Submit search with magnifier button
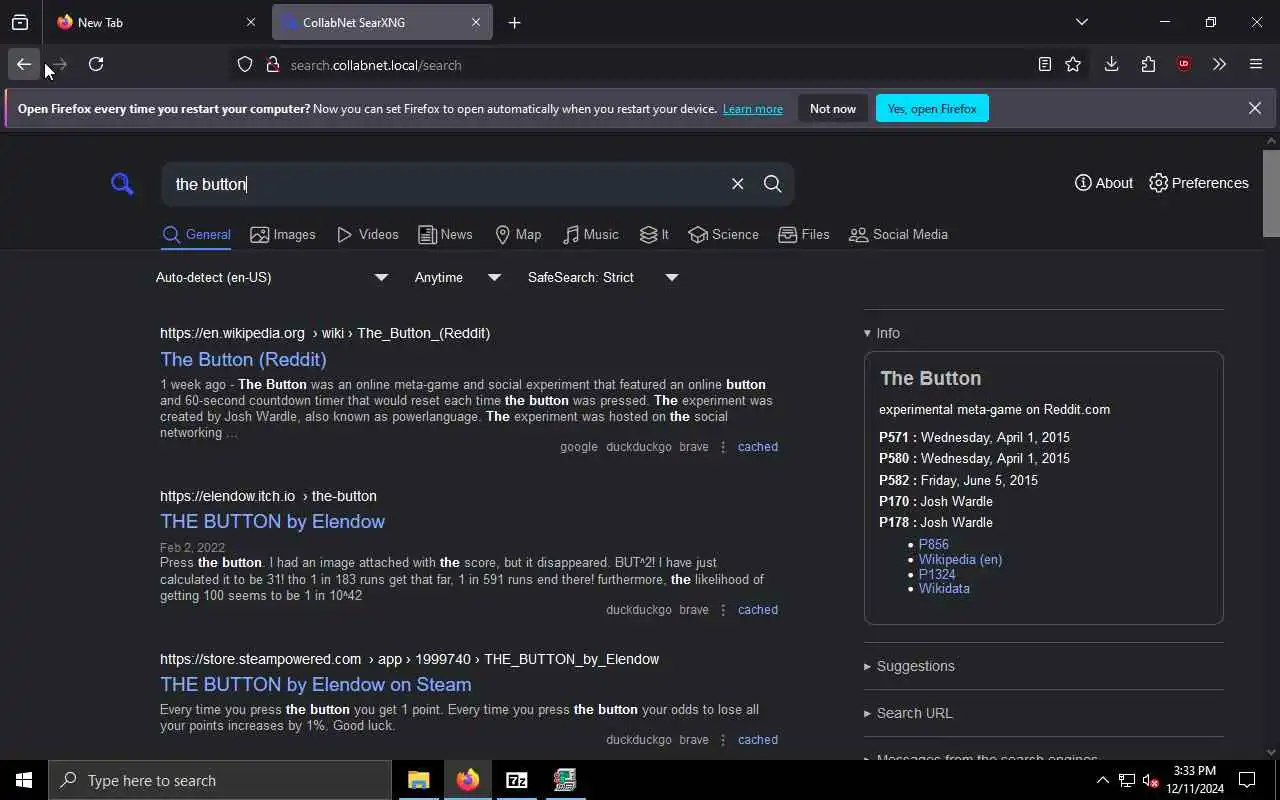This screenshot has height=800, width=1280. [772, 184]
